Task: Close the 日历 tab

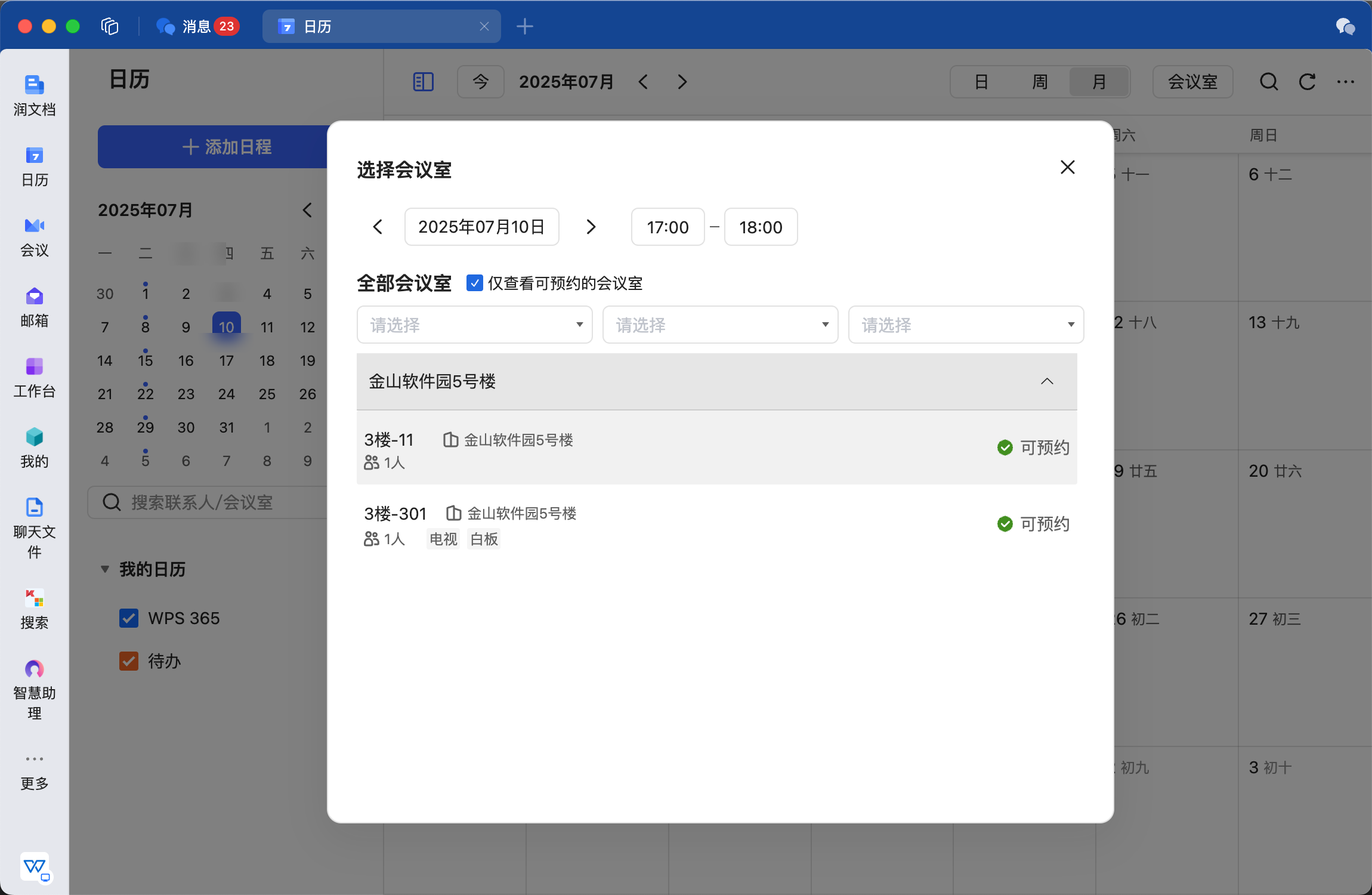Action: 484,26
